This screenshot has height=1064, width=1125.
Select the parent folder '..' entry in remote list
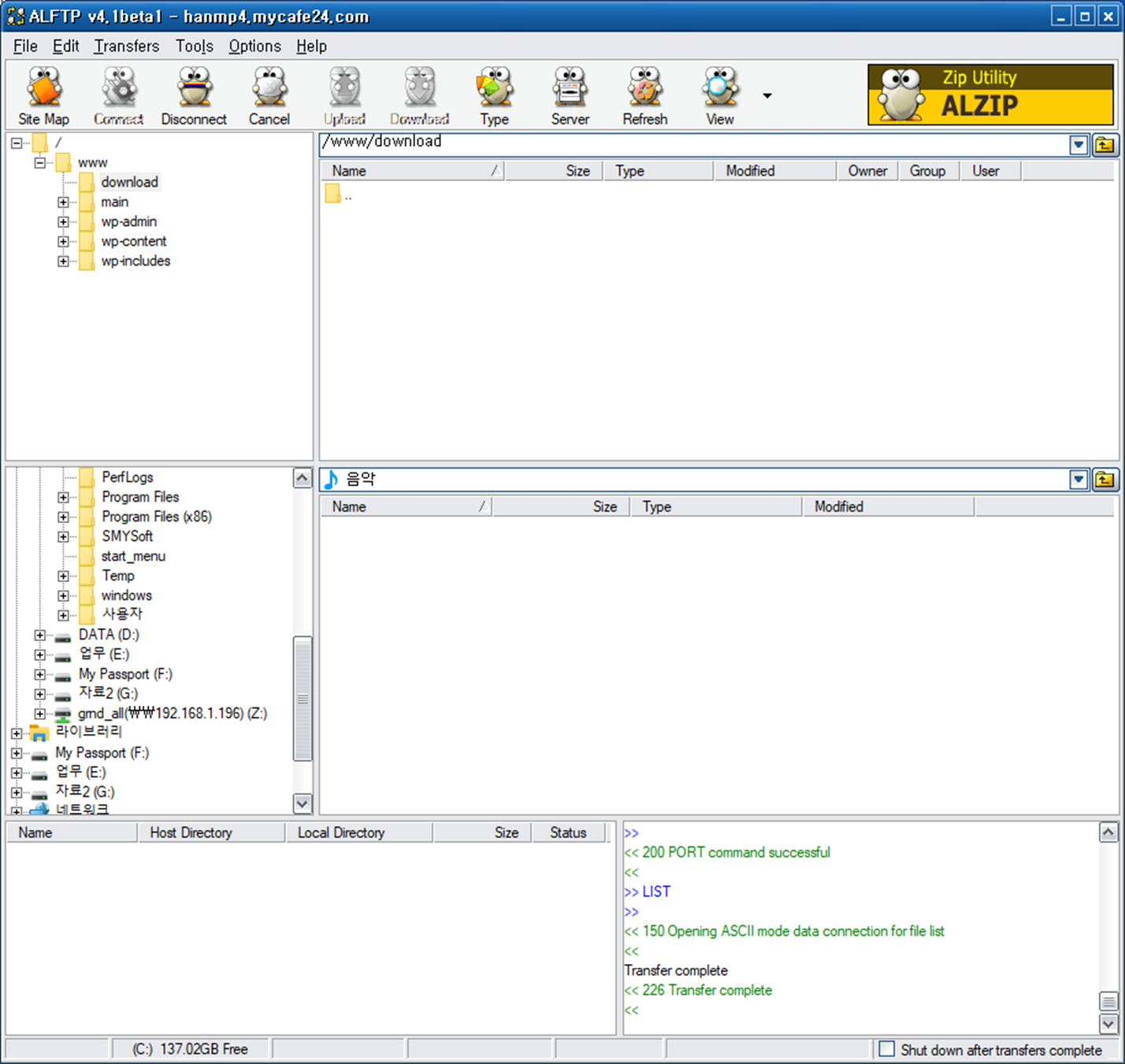click(339, 195)
